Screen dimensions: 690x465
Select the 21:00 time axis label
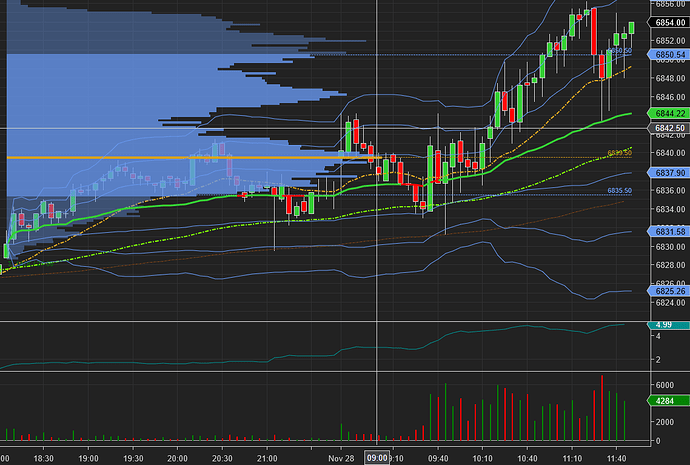[266, 456]
